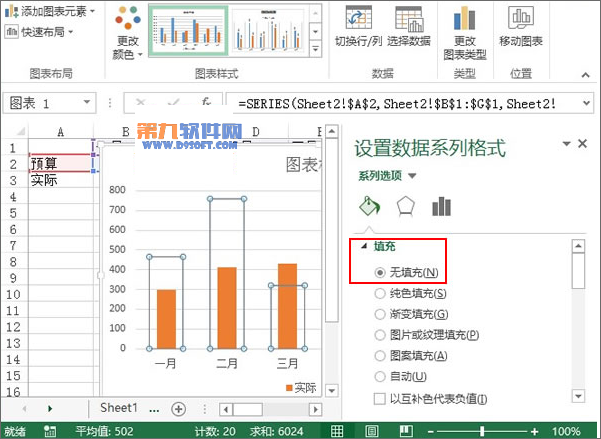
Task: Open Effects pentagon tab
Action: [x=406, y=206]
